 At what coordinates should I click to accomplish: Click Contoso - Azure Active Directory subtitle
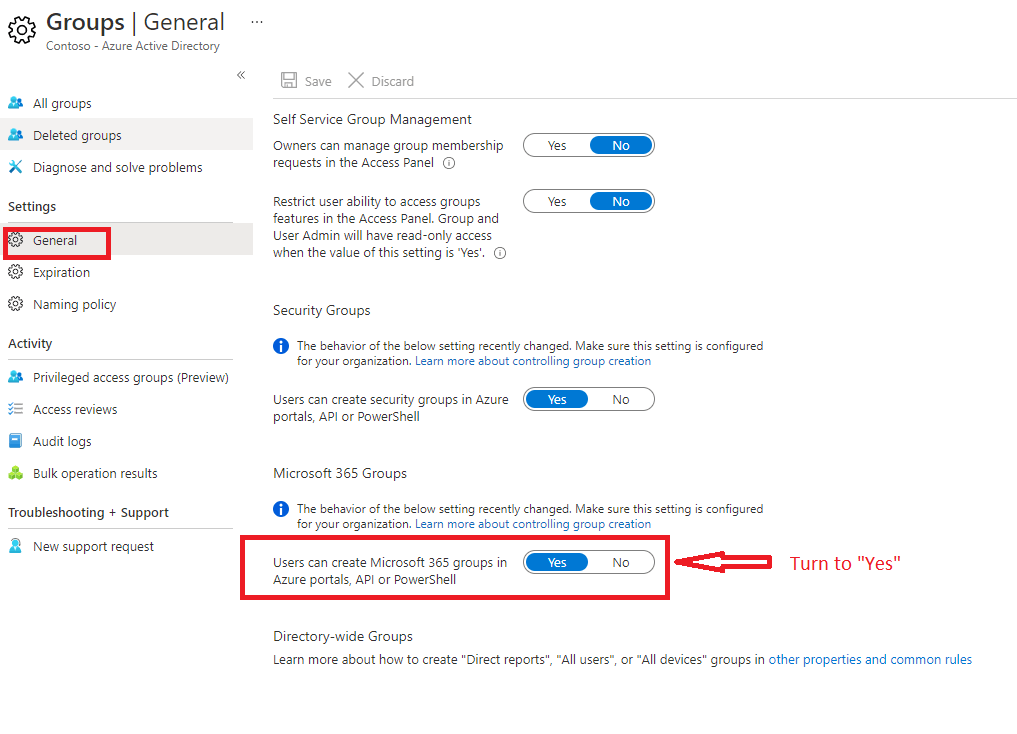[132, 46]
